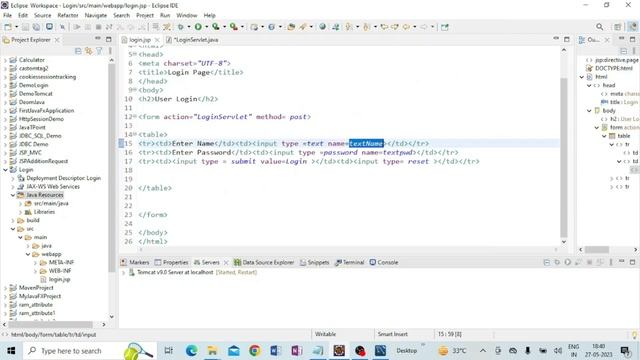Open the Markers tab
The image size is (640, 360).
[135, 262]
